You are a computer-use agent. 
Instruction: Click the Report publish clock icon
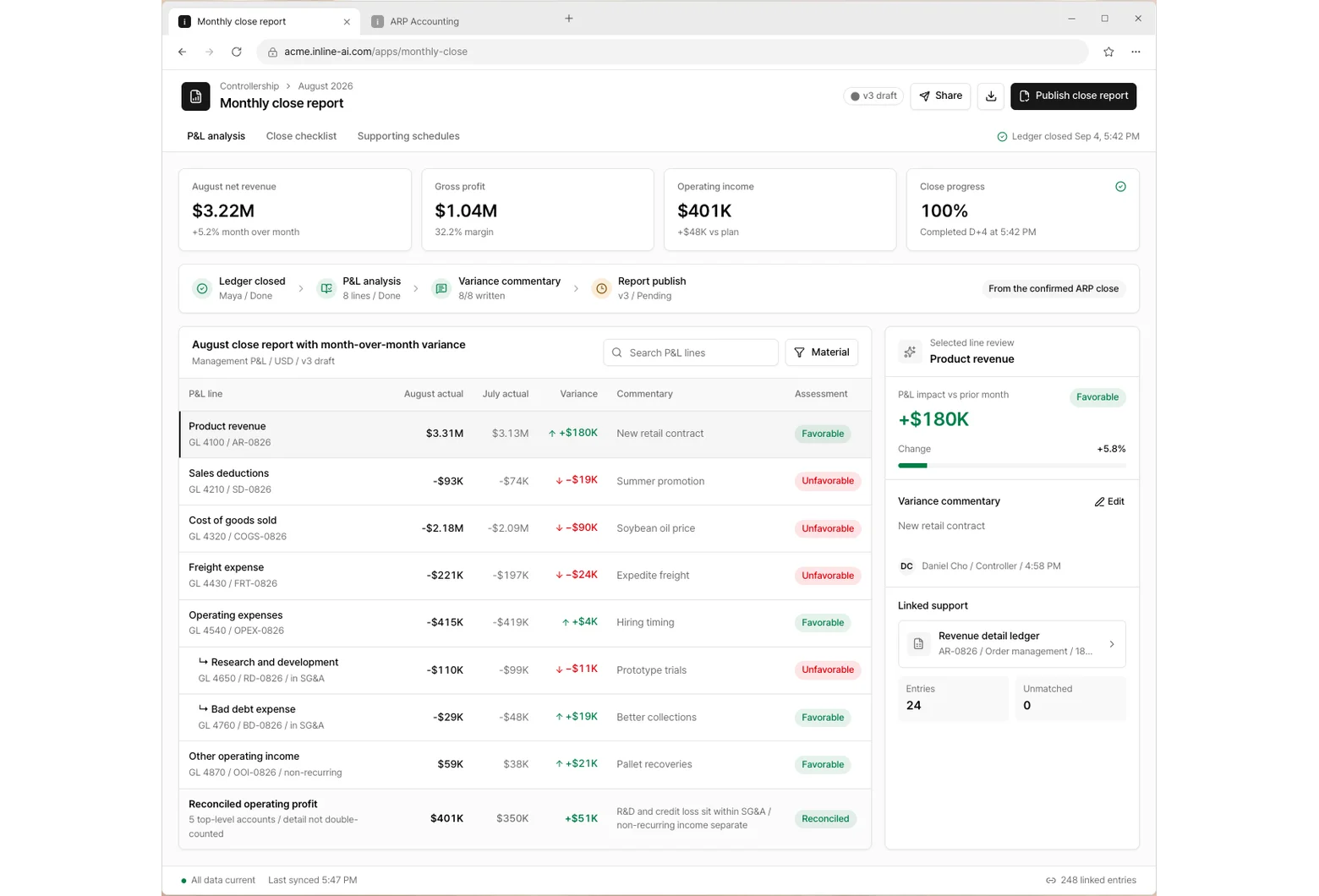point(601,288)
